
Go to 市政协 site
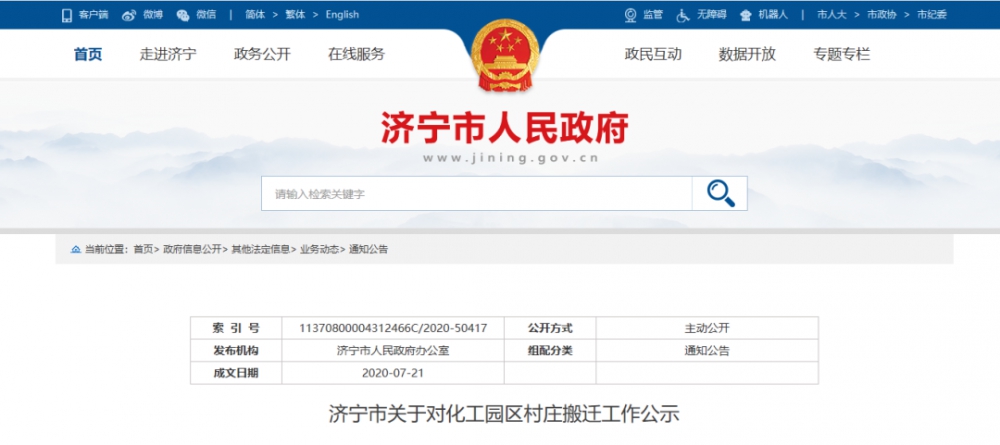click(881, 15)
